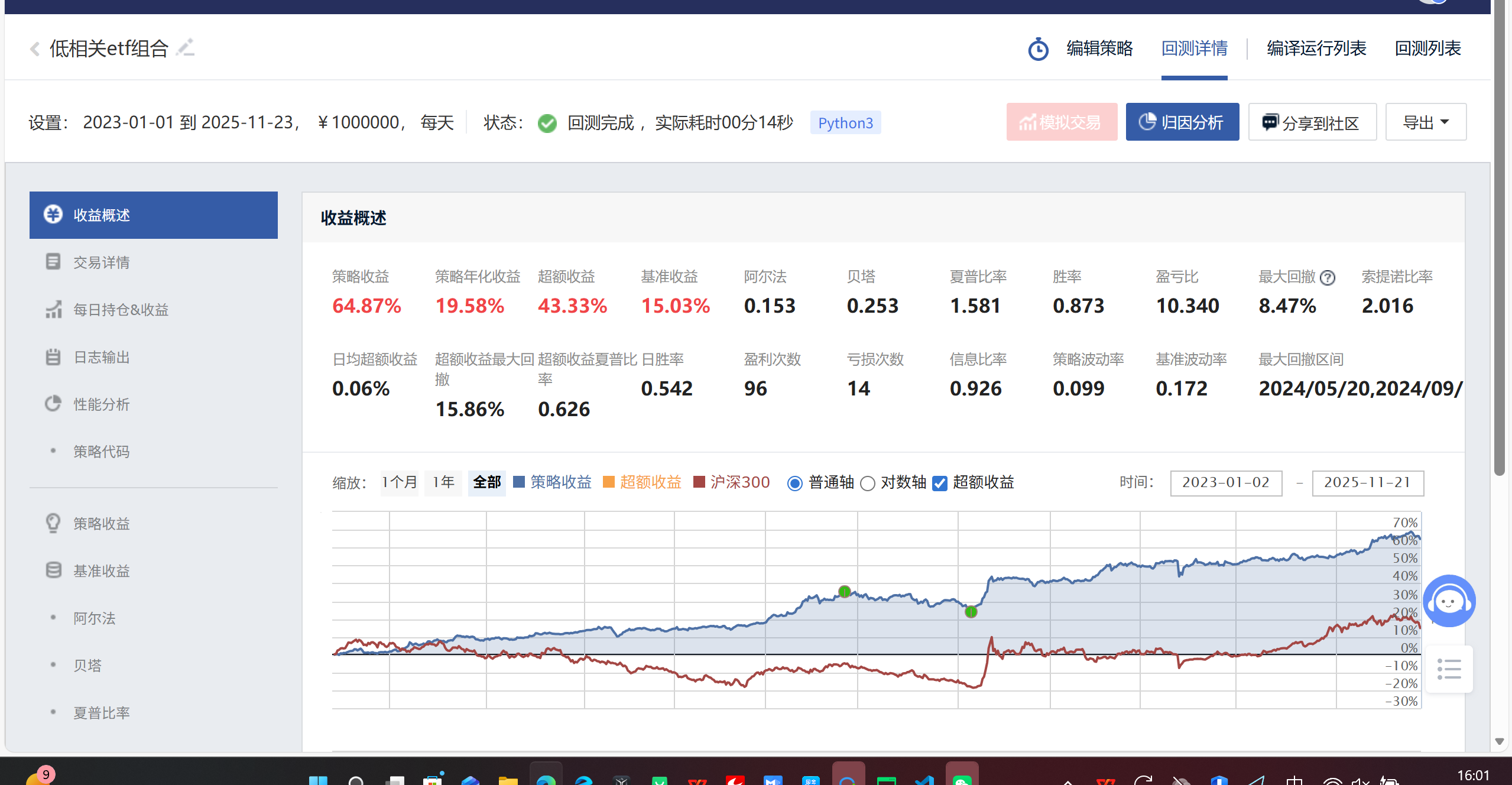Image resolution: width=1512 pixels, height=785 pixels.
Task: Switch to the 回测列表 tab
Action: (x=1427, y=48)
